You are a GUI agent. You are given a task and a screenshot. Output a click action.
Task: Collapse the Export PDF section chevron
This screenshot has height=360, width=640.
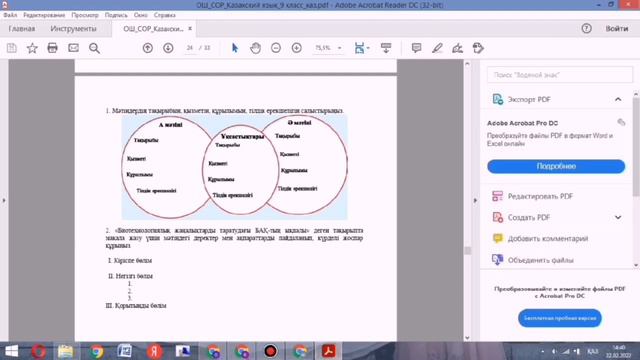click(618, 99)
